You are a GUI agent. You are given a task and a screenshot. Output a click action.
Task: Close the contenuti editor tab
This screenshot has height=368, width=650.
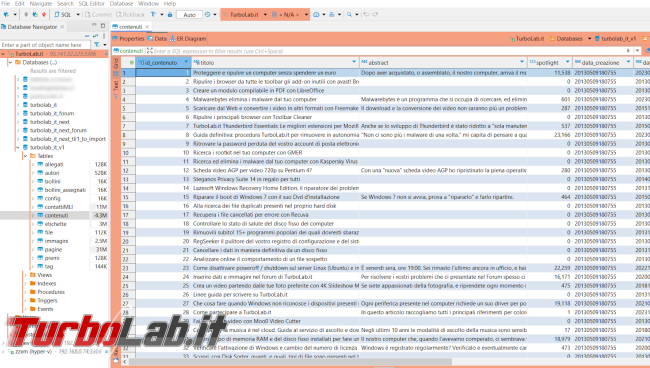click(147, 27)
